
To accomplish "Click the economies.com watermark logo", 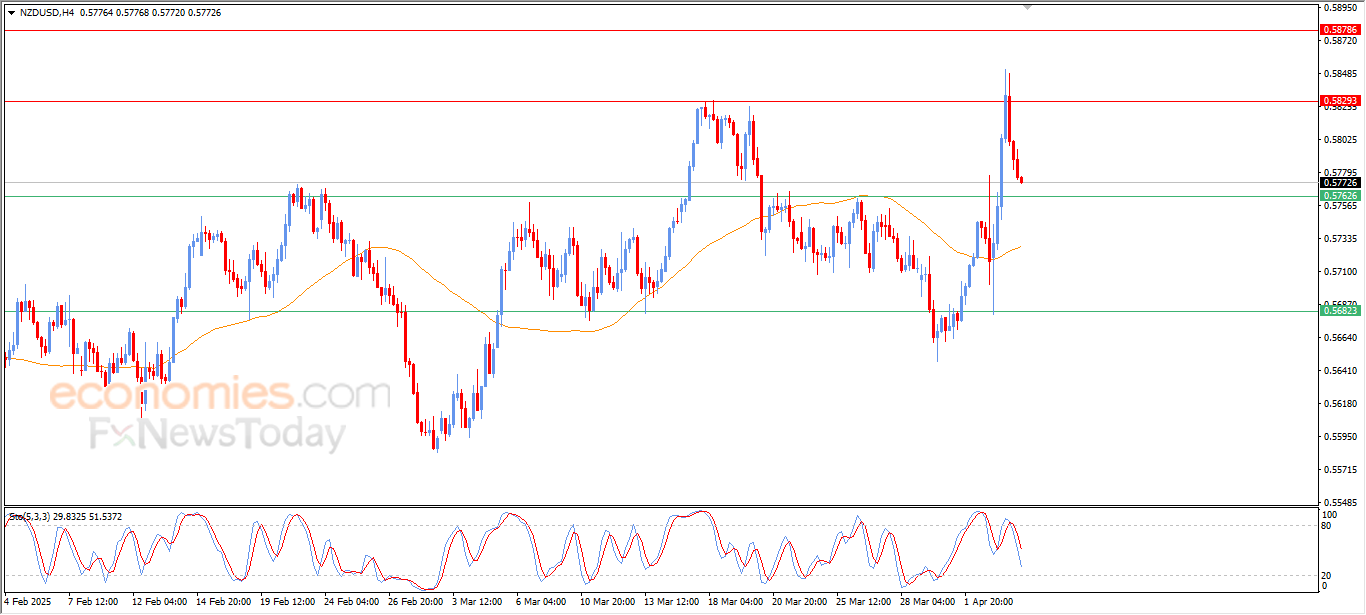I will (219, 394).
